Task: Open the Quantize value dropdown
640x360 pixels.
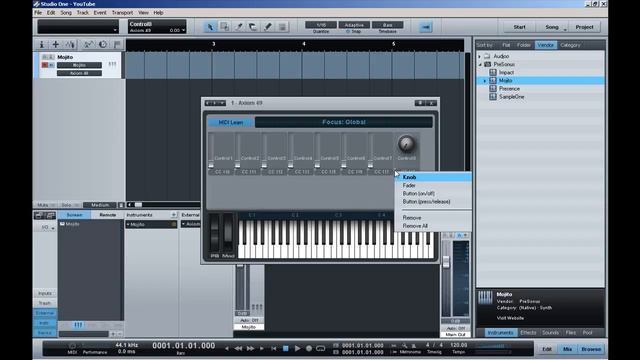Action: (321, 25)
